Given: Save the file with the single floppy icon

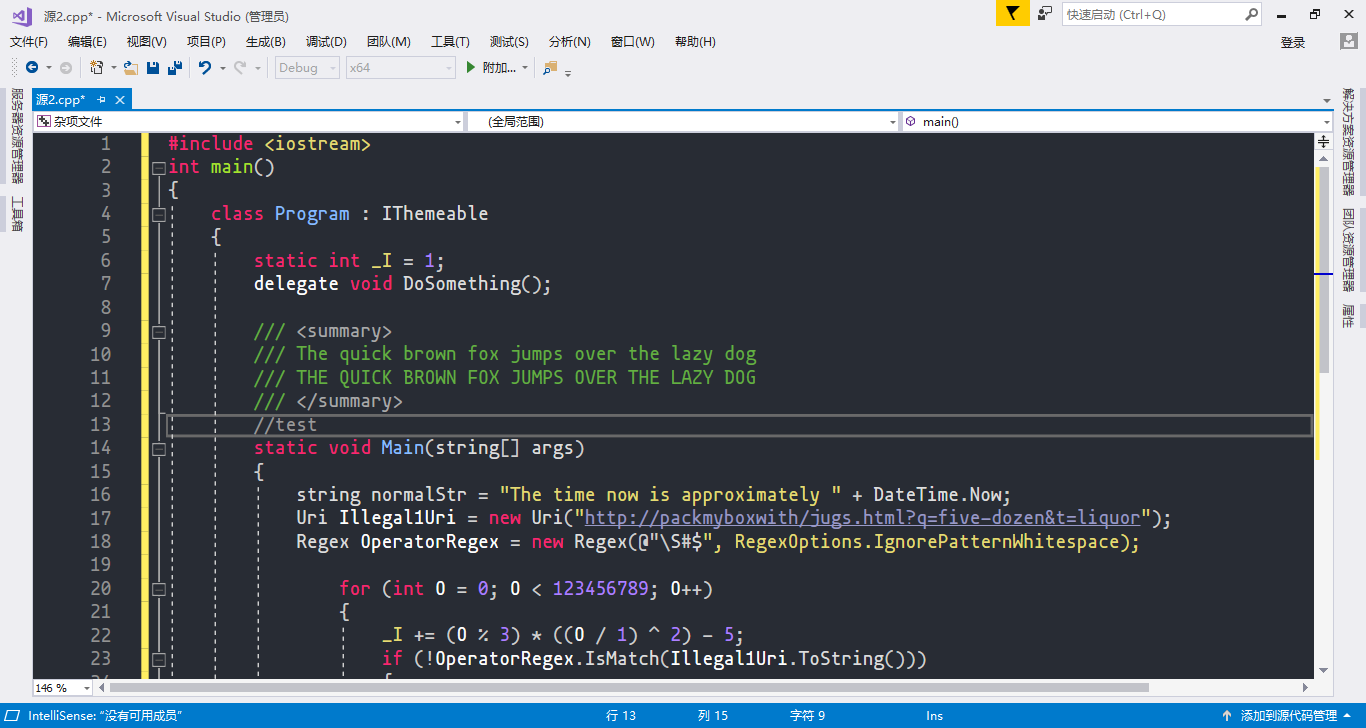Looking at the screenshot, I should (153, 68).
